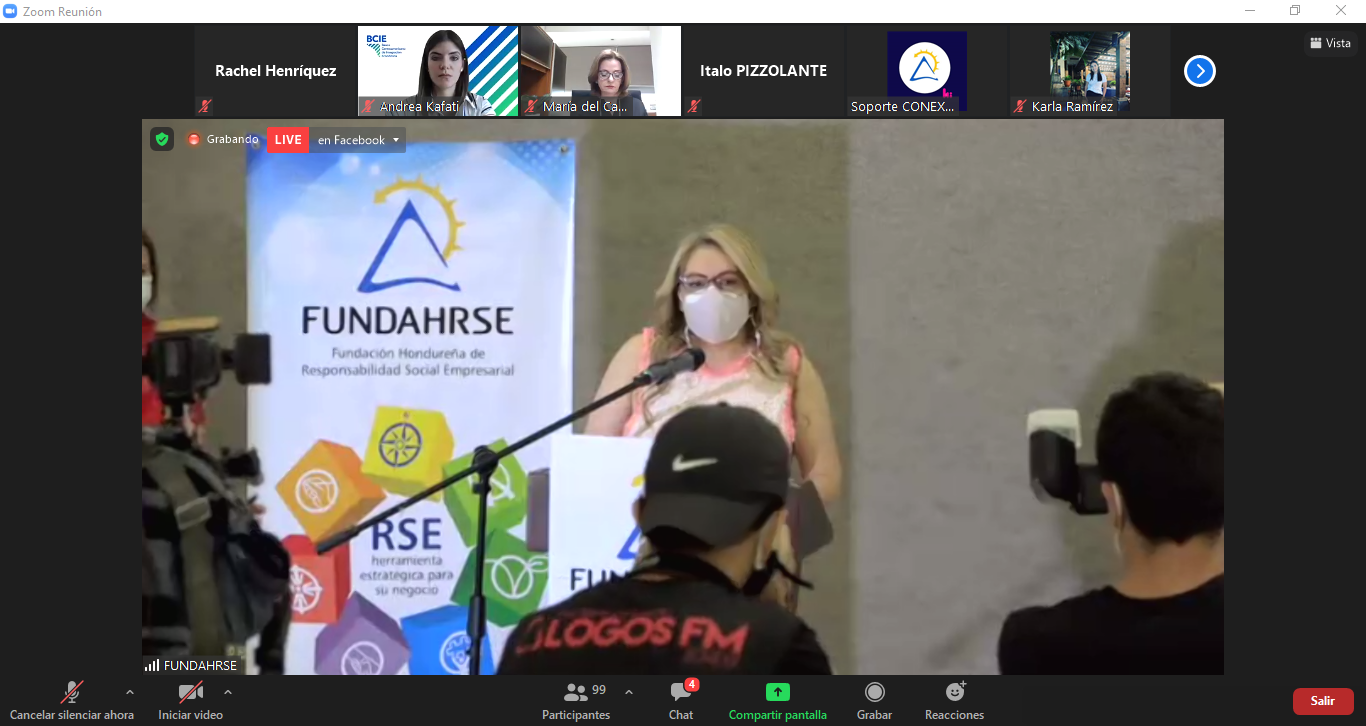1366x726 pixels.
Task: Unmute microphone via Cancelar silenciar ahora
Action: [72, 692]
